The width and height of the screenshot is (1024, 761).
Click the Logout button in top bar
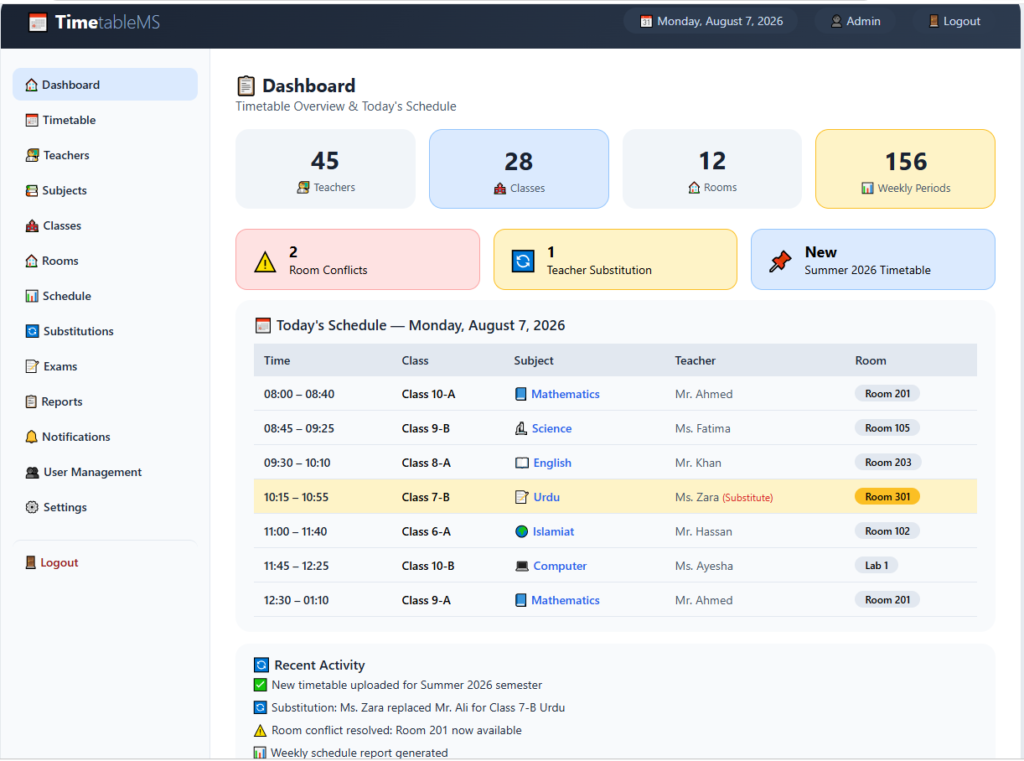(x=955, y=22)
